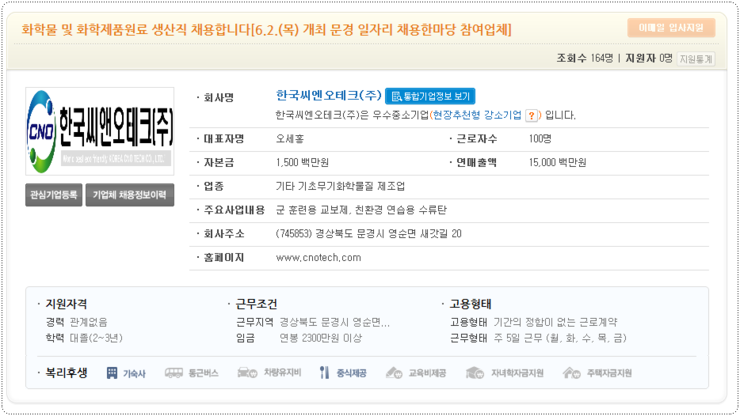Click the 주택자금지원 house icon
This screenshot has width=740, height=416.
(x=572, y=373)
